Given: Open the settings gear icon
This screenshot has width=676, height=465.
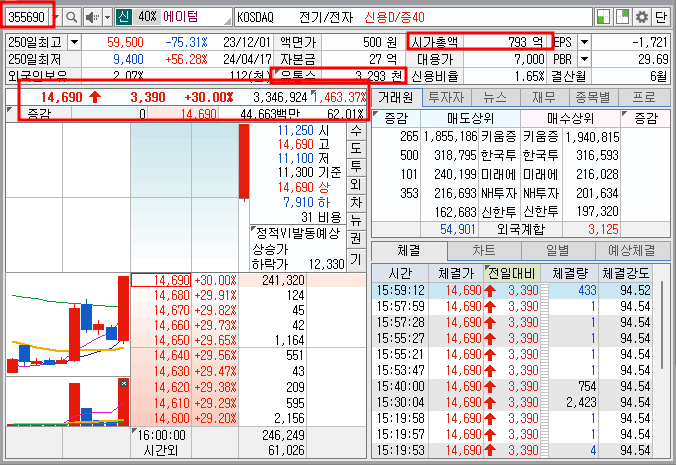Looking at the screenshot, I should pyautogui.click(x=642, y=17).
